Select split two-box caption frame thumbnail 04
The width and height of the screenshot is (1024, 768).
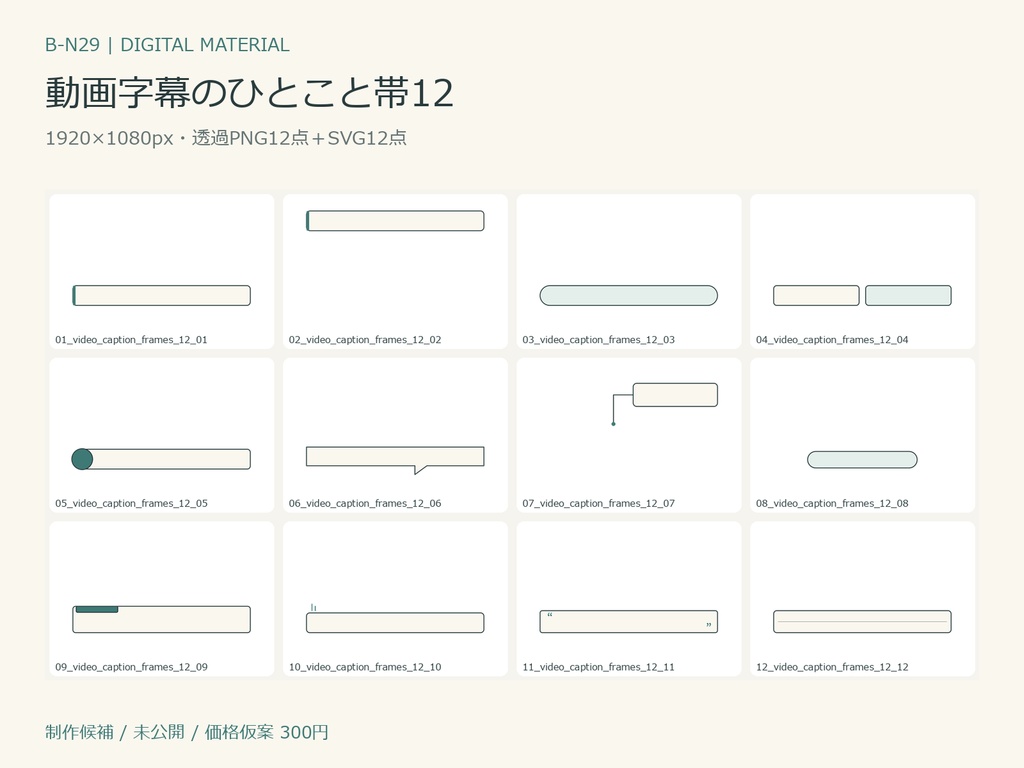(863, 272)
